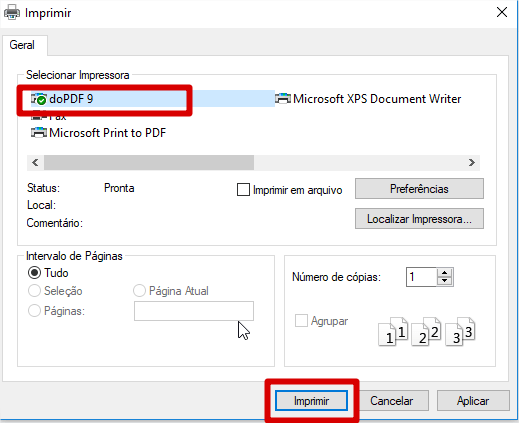The image size is (519, 423).
Task: Decrease number of copies with down arrow
Action: (444, 281)
